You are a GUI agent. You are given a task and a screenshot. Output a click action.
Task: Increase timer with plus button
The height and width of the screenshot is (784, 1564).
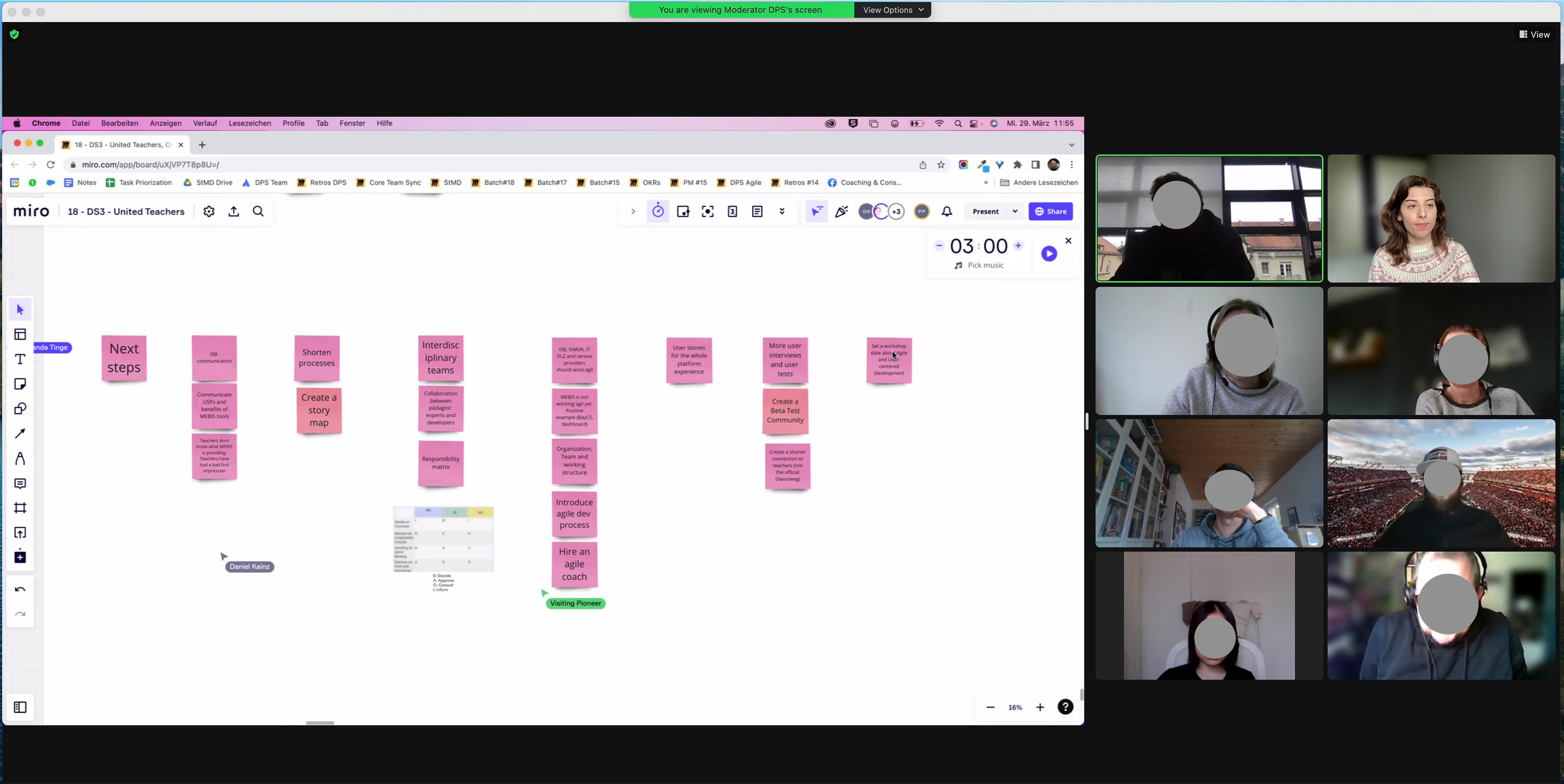click(x=1018, y=246)
